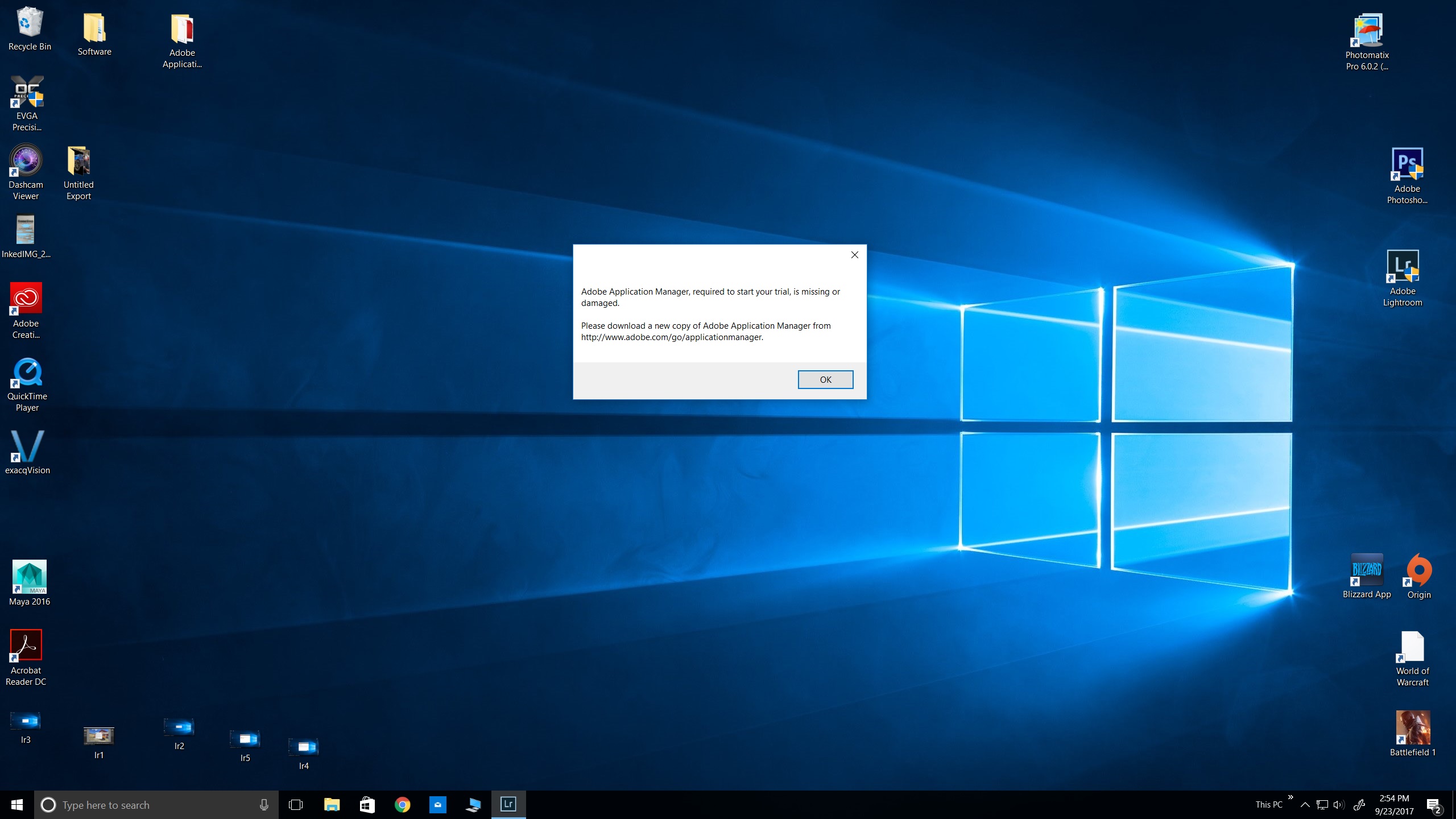Select the Adobe Lightroom desktop shortcut

pyautogui.click(x=1403, y=267)
